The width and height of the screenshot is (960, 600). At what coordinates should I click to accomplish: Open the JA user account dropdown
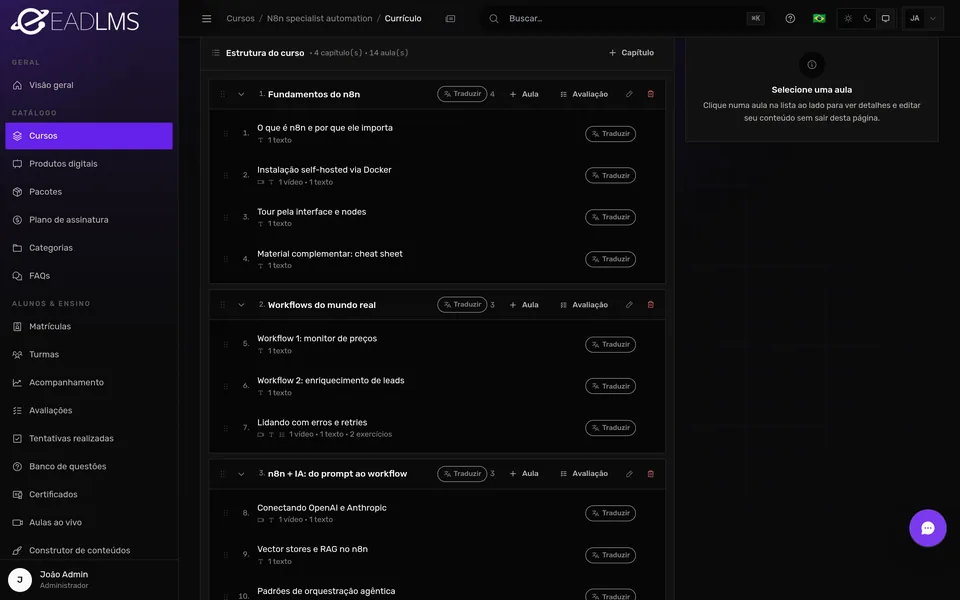coord(923,18)
